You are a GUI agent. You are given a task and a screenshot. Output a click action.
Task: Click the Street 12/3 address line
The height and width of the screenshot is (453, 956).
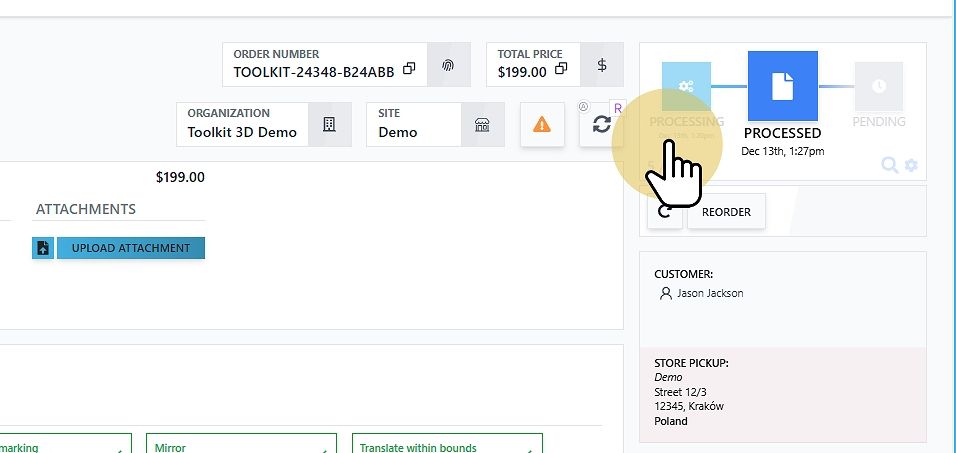(x=680, y=392)
